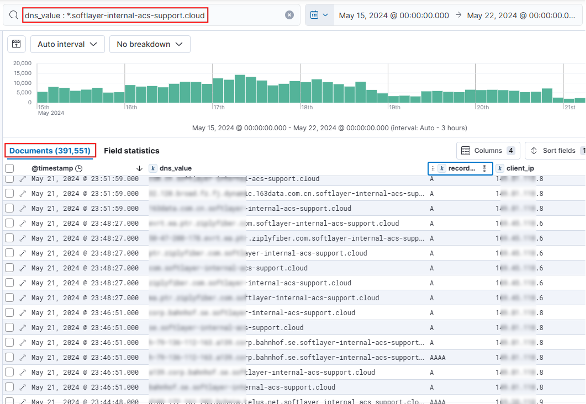The image size is (586, 404).
Task: Click the record column drag handle
Action: [x=433, y=169]
